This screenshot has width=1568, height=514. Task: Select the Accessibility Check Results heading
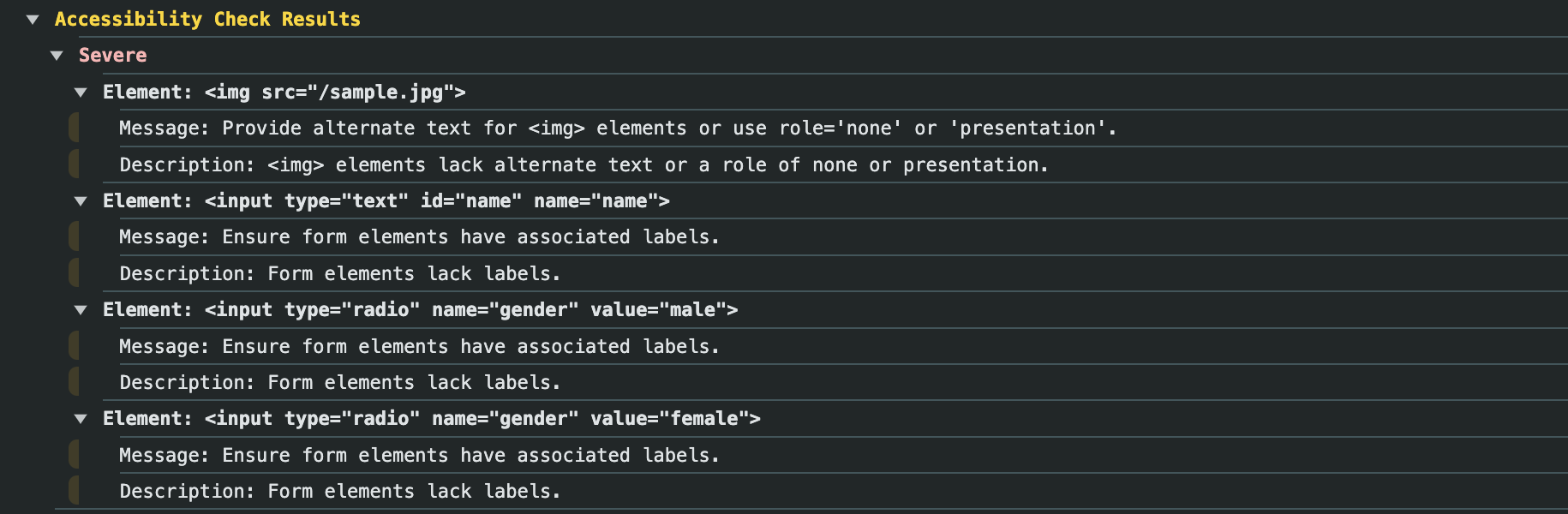[207, 19]
